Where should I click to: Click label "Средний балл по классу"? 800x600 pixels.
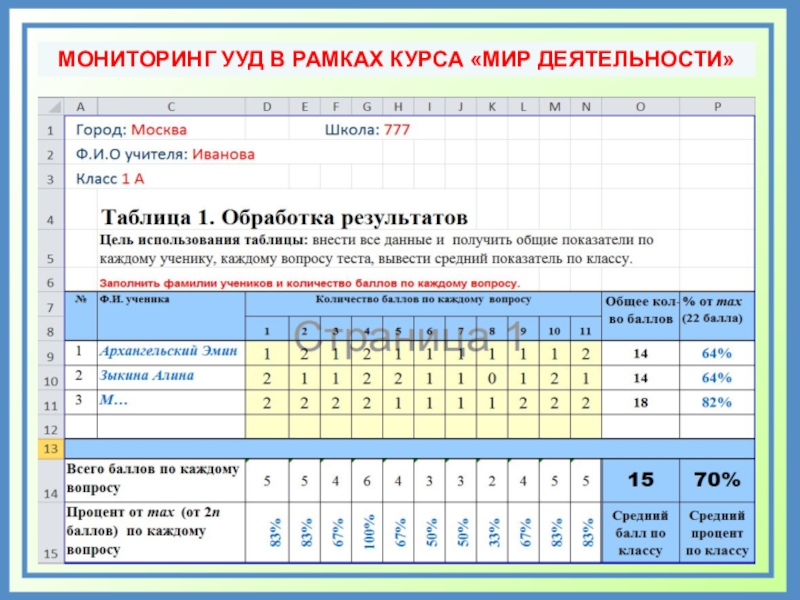pyautogui.click(x=640, y=533)
